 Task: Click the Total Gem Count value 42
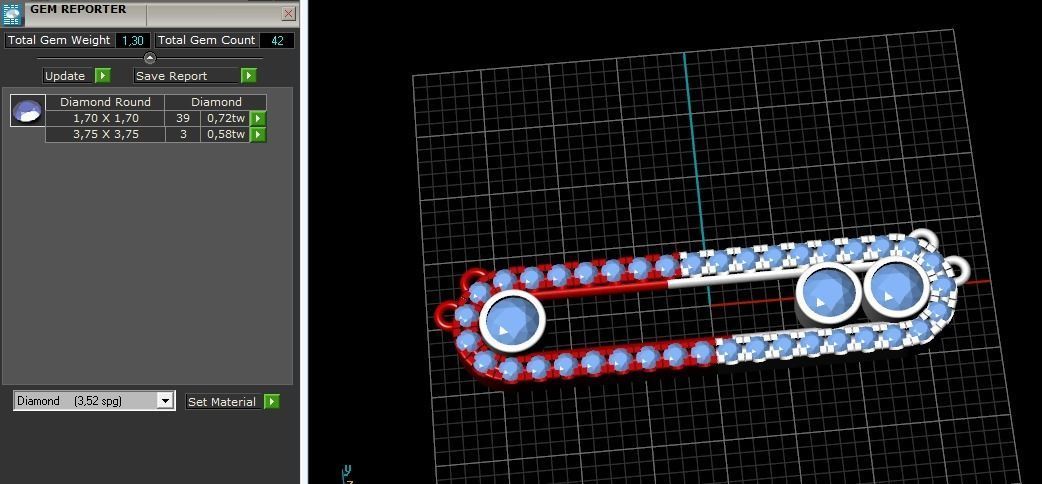coord(277,41)
